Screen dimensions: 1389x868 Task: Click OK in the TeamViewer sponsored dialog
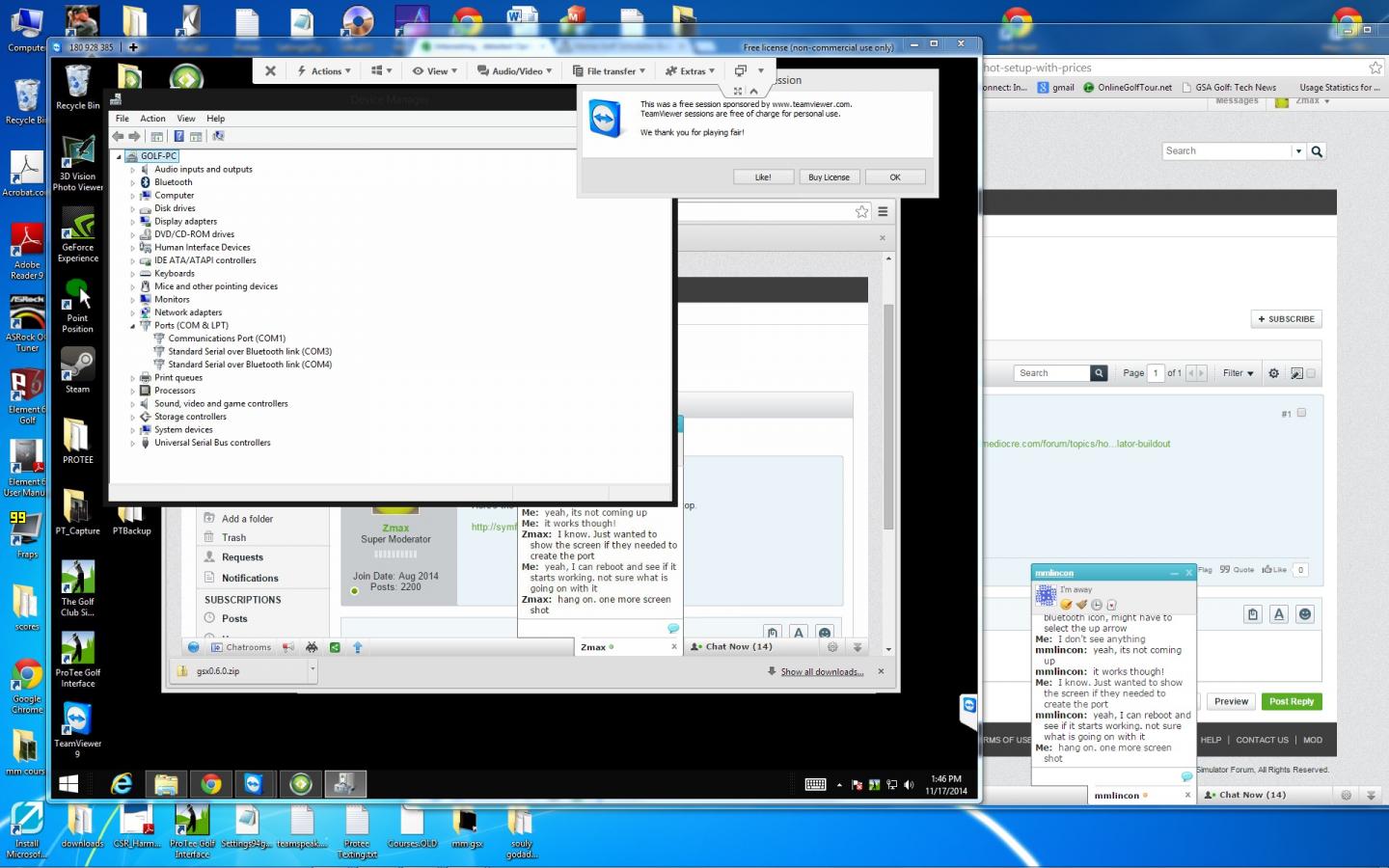(894, 177)
